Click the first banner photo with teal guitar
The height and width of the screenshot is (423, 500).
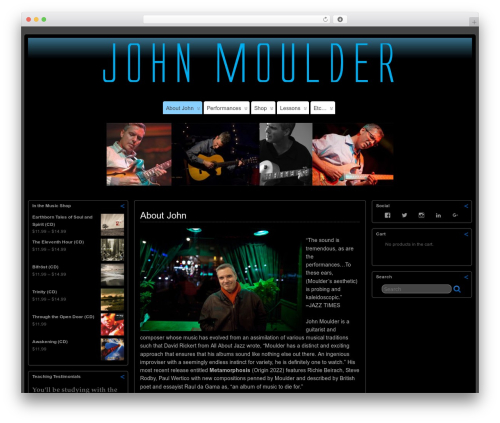[x=139, y=154]
